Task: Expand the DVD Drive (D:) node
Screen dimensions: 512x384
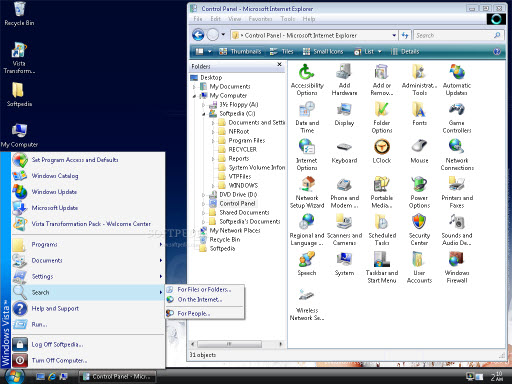Action: (204, 195)
